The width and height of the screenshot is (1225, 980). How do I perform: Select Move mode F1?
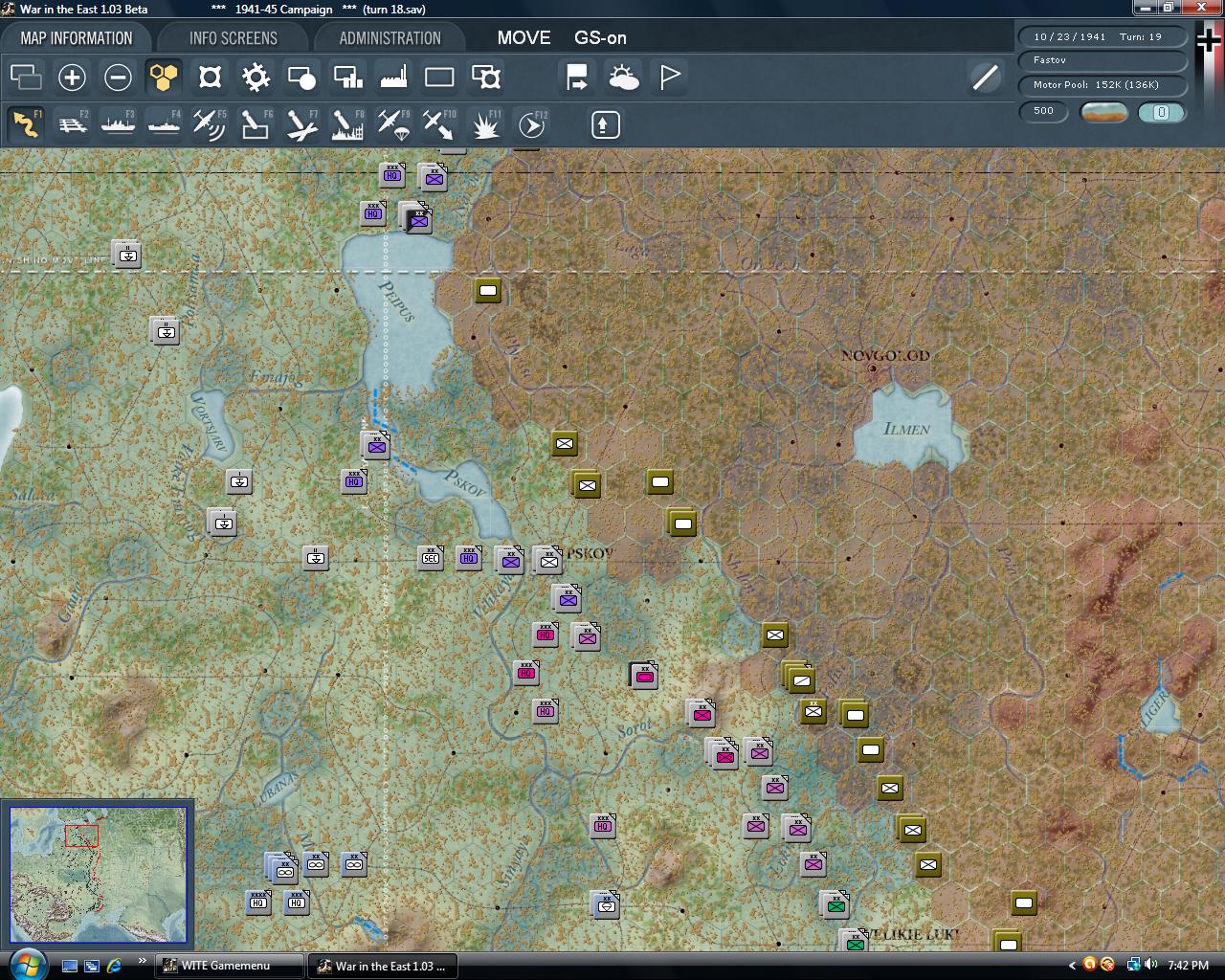tap(26, 124)
